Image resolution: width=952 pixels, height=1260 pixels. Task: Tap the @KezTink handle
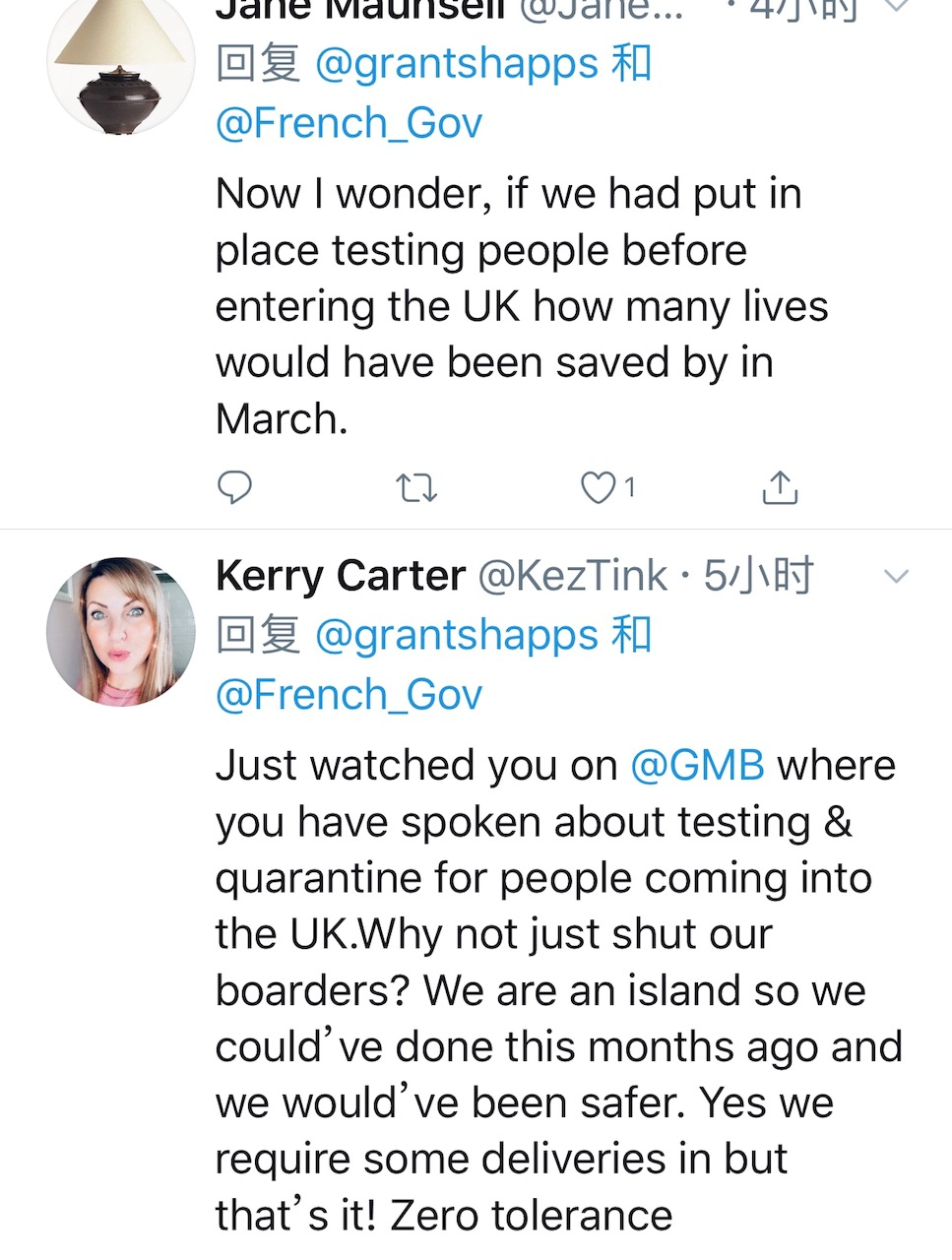(572, 577)
